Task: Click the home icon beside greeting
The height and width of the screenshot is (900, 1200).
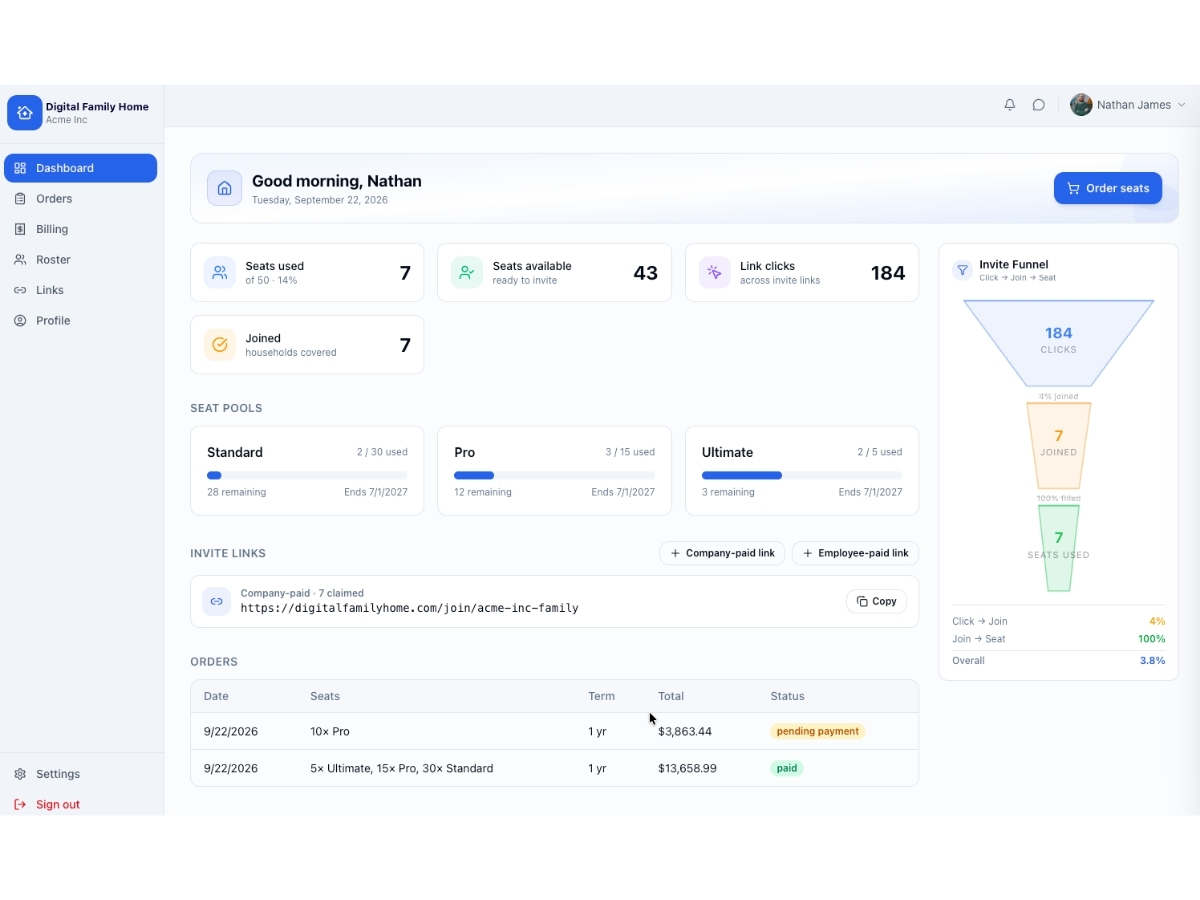Action: [224, 188]
